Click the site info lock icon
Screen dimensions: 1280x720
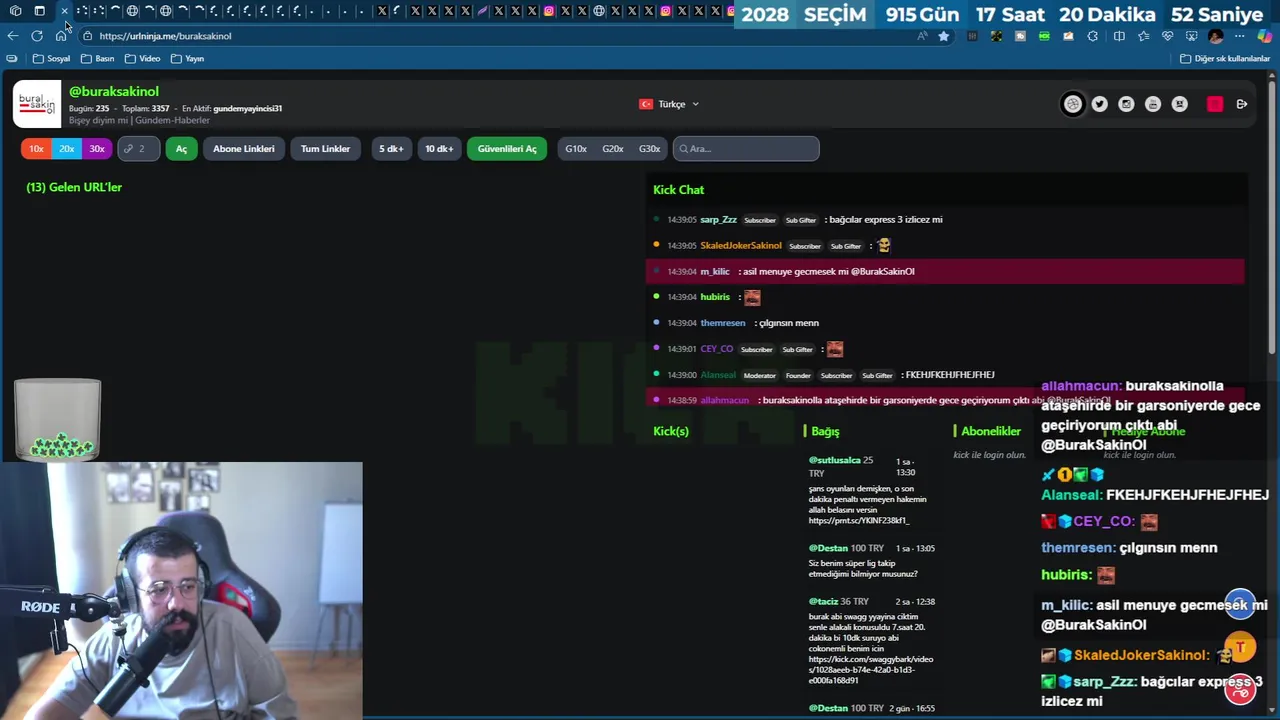[x=88, y=36]
